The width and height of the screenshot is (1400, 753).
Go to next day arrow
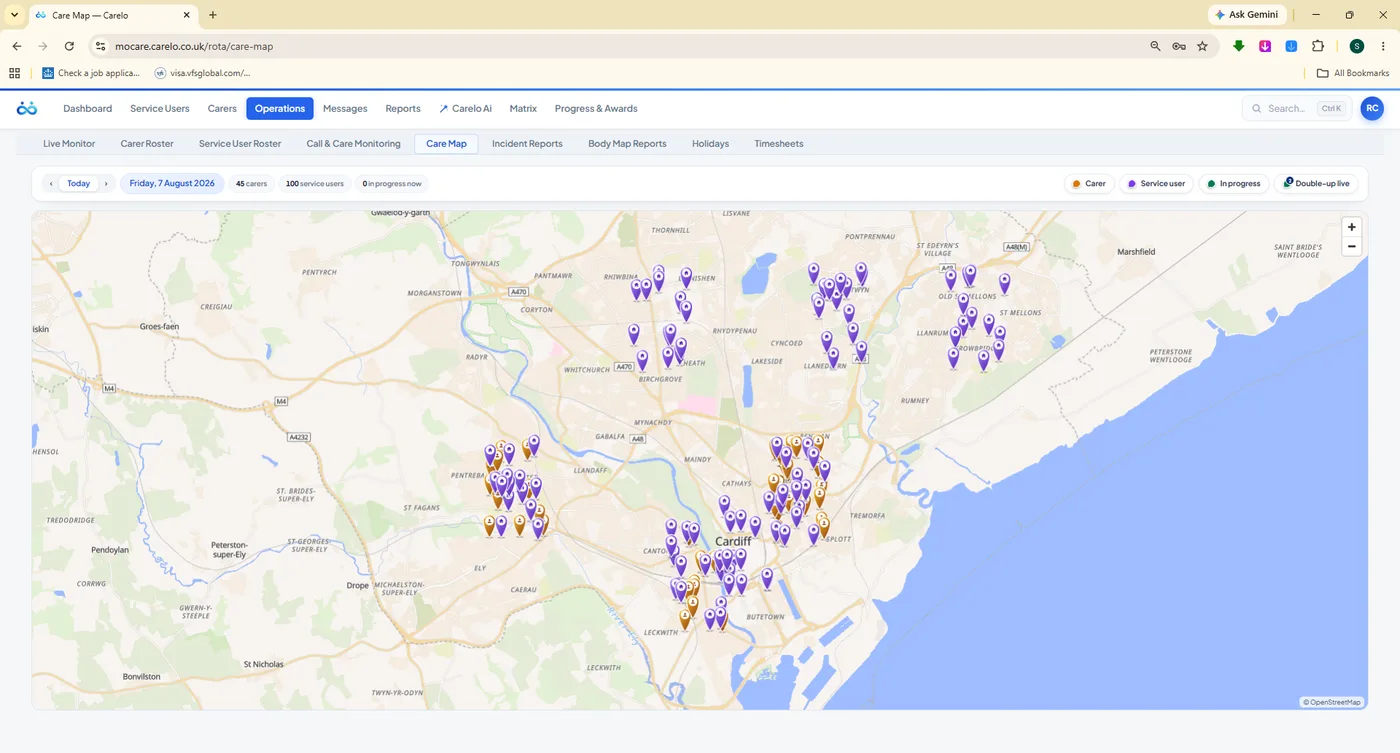pos(106,184)
